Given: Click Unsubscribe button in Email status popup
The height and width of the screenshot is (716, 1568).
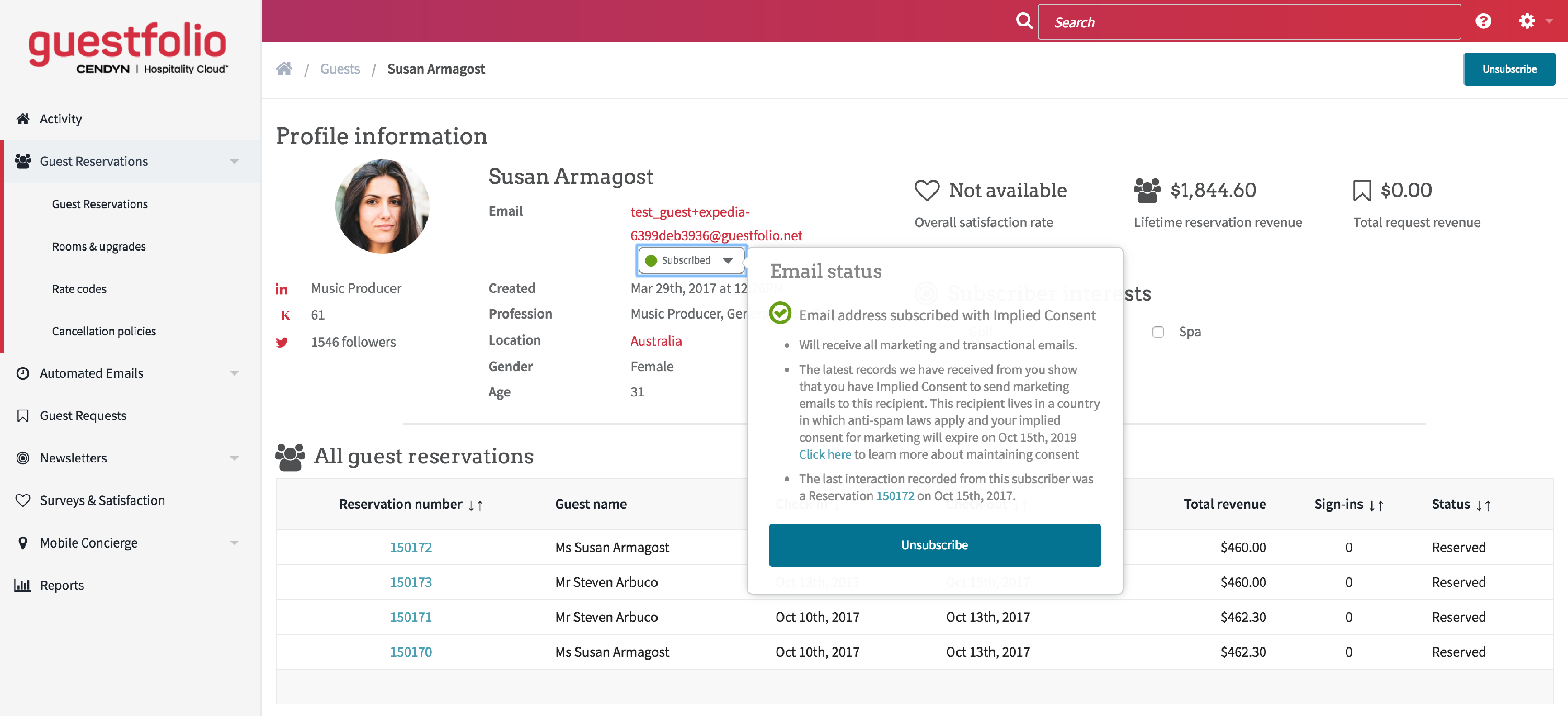Looking at the screenshot, I should point(935,545).
